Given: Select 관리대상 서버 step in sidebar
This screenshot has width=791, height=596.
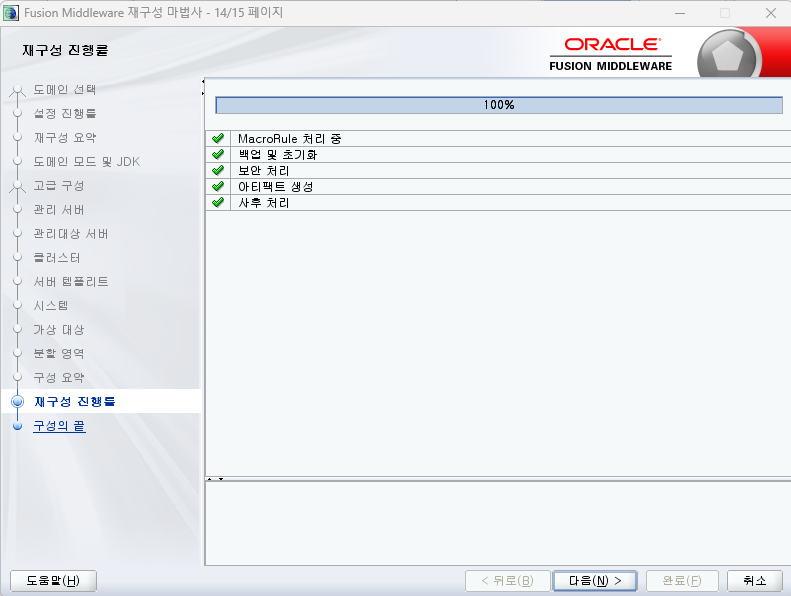Looking at the screenshot, I should click(71, 234).
